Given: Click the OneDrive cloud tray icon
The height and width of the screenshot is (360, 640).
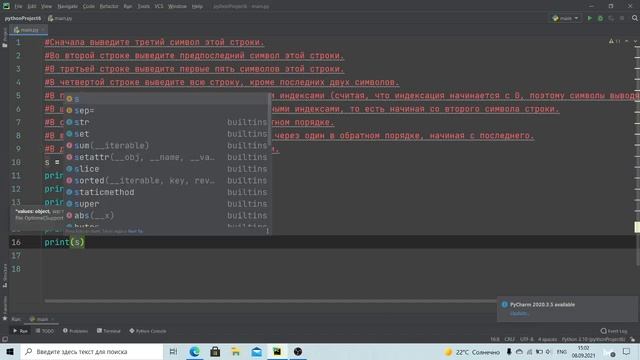Looking at the screenshot, I should [519, 351].
